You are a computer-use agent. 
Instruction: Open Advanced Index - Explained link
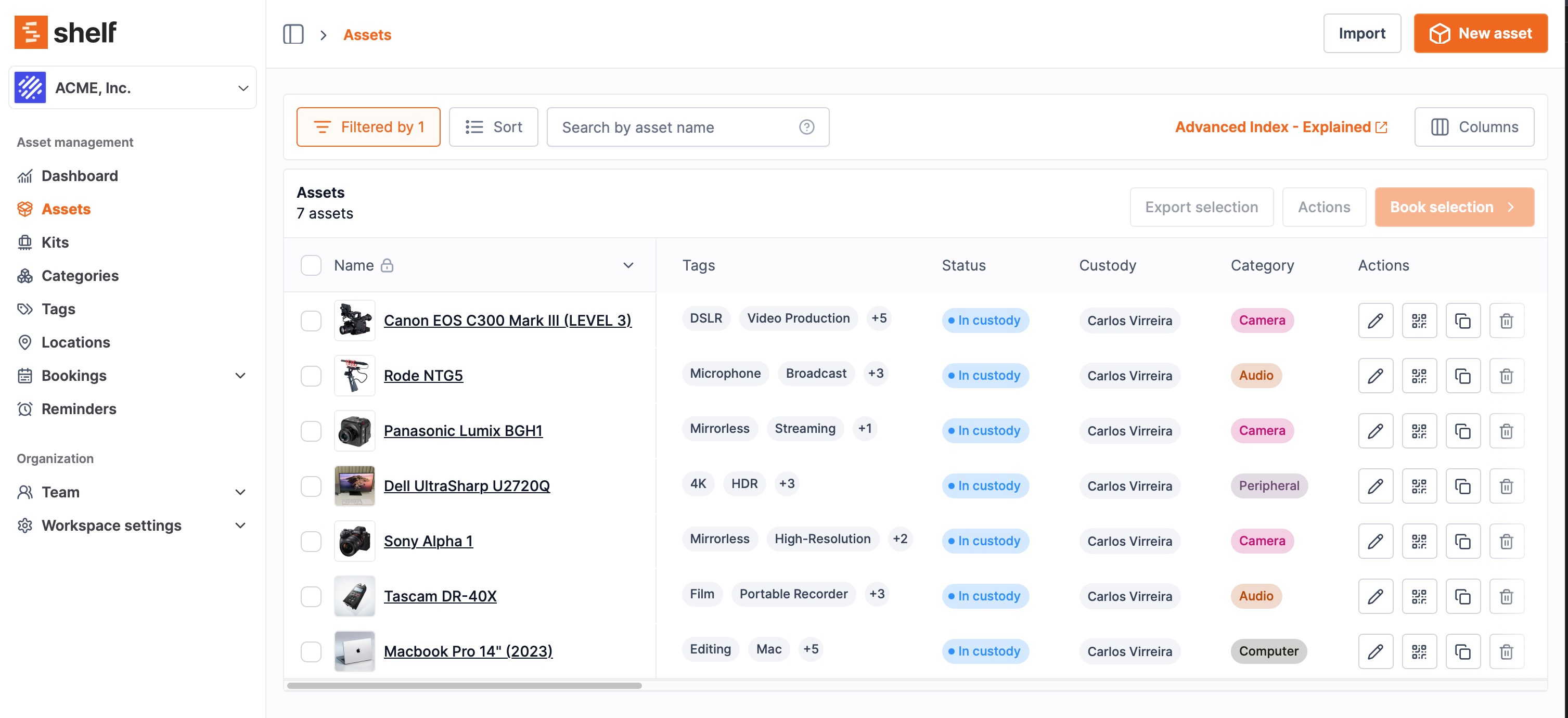[x=1281, y=126]
